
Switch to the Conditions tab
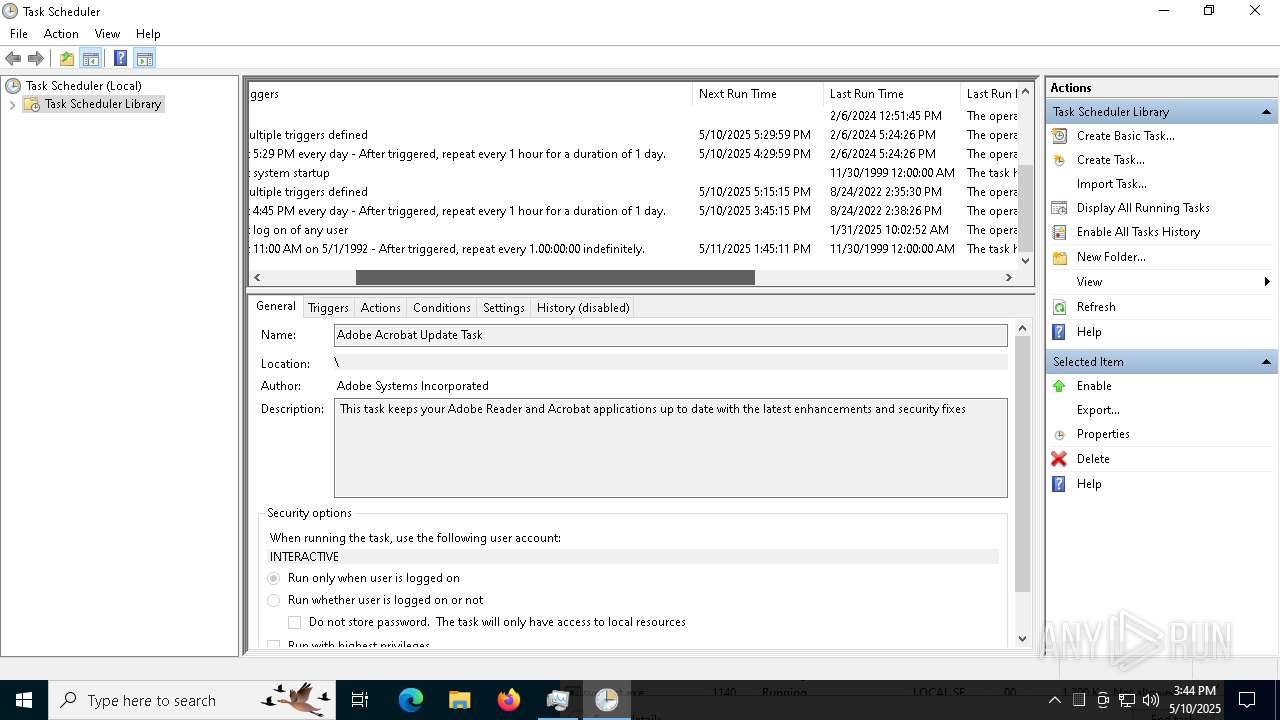point(441,308)
